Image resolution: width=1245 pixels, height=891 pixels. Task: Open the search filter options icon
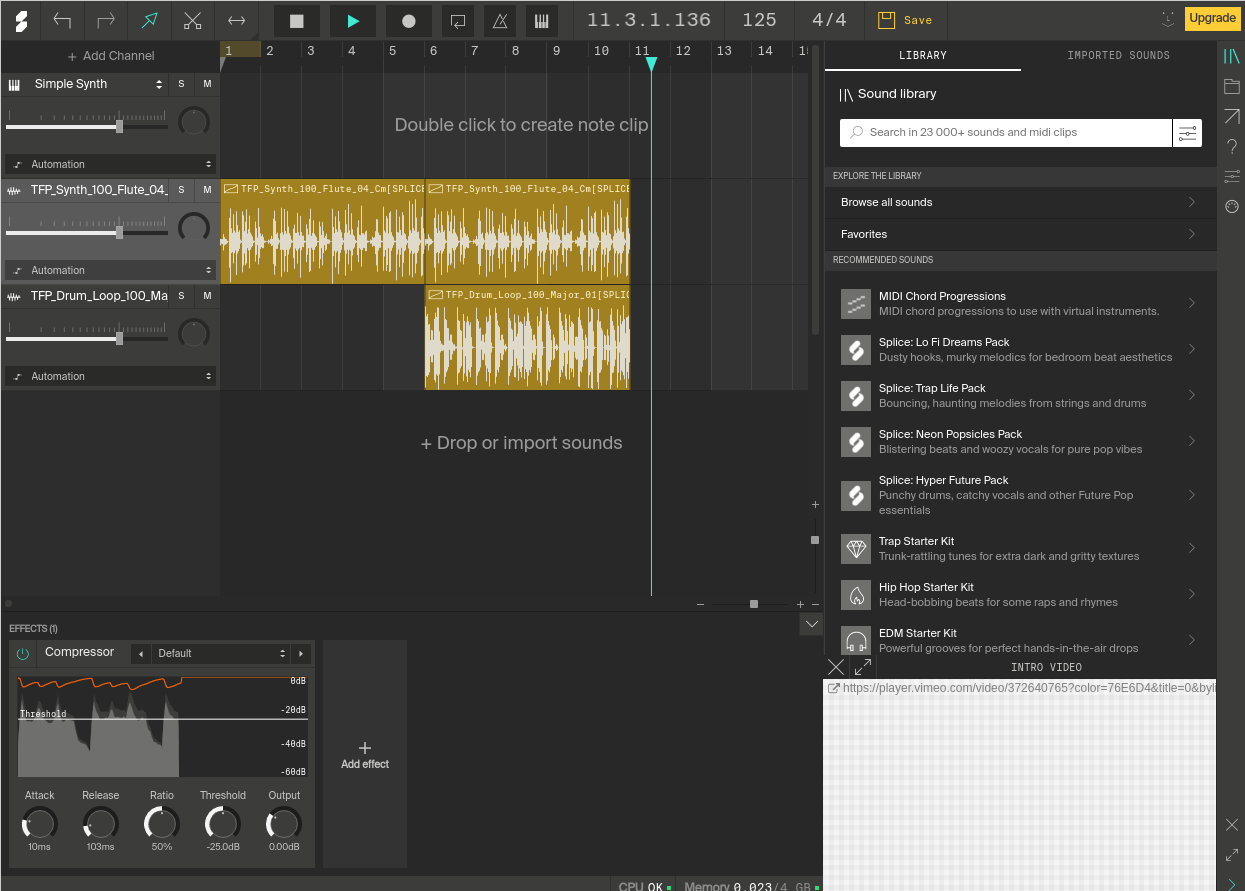[x=1187, y=132]
